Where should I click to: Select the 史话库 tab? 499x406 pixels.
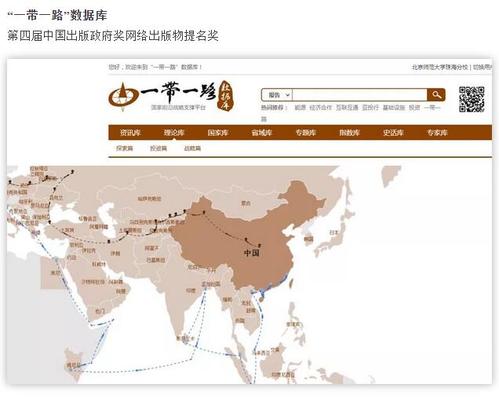pyautogui.click(x=393, y=133)
